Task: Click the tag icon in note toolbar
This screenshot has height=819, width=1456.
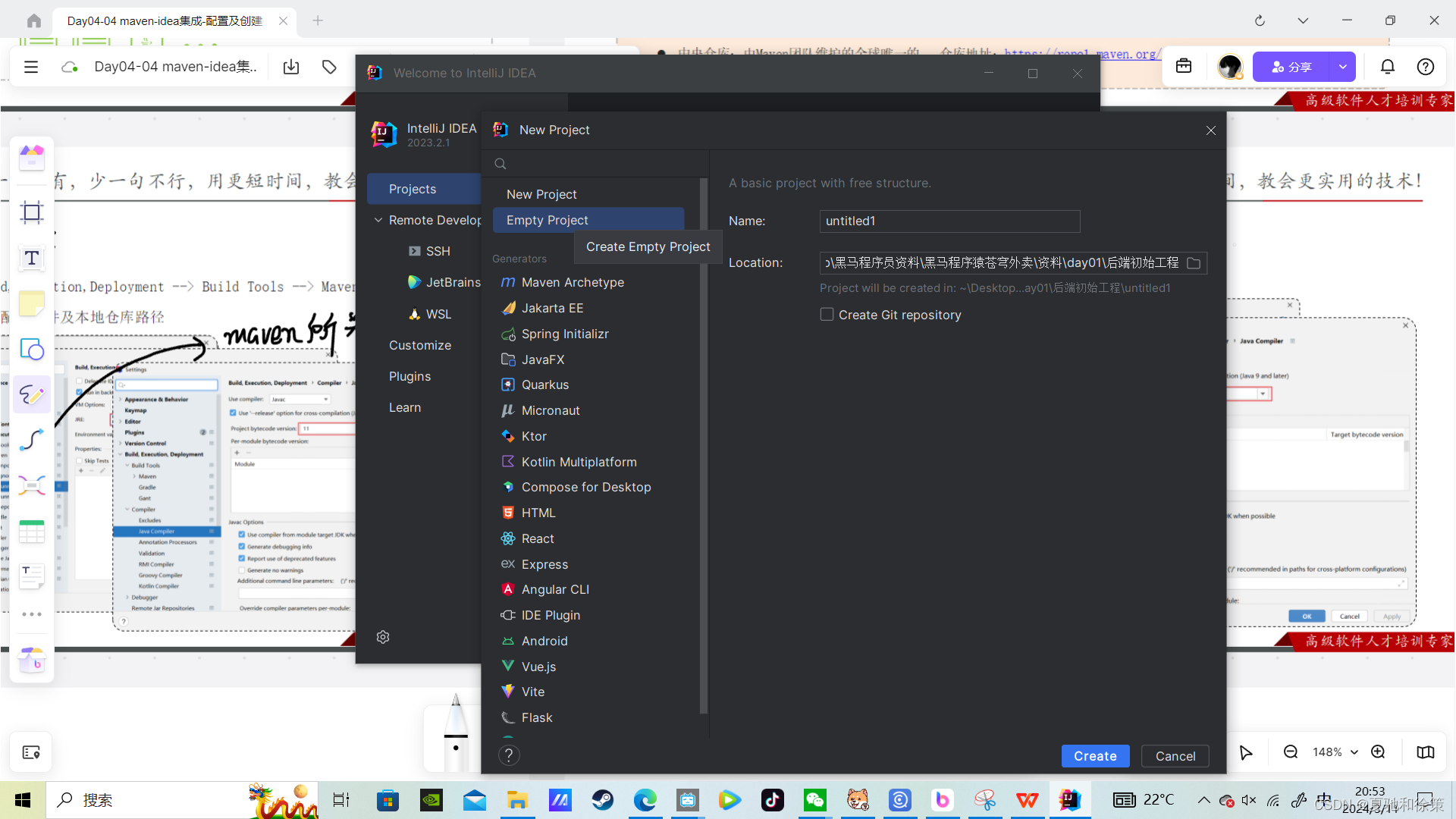Action: click(x=329, y=67)
